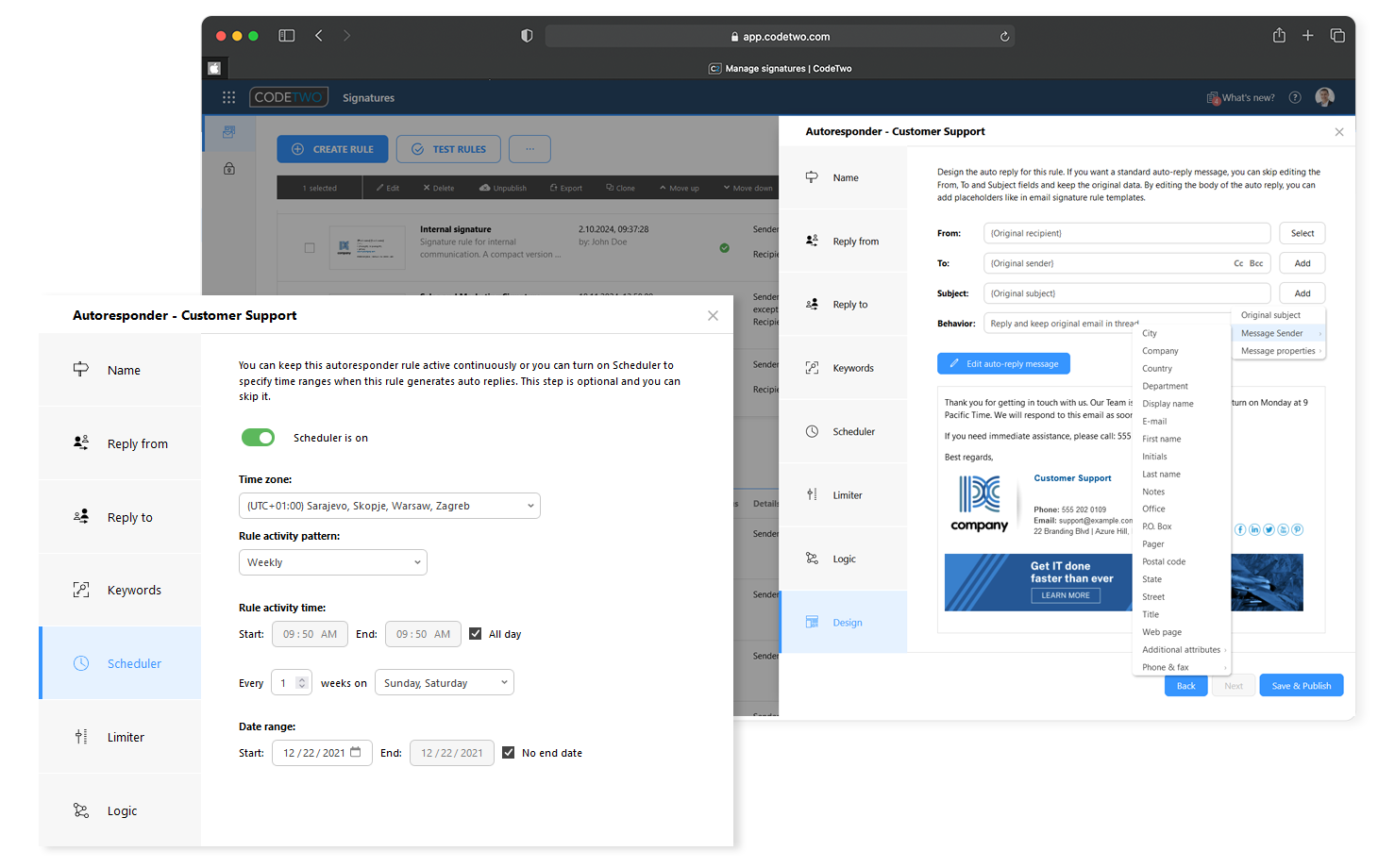This screenshot has height=868, width=1378.
Task: Click the Save & Publish button
Action: (x=1301, y=686)
